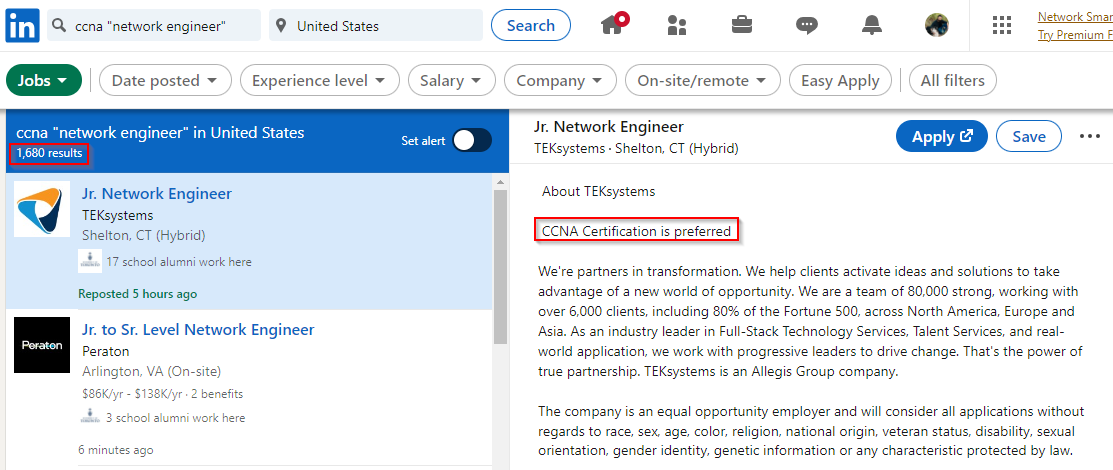Viewport: 1113px width, 470px height.
Task: Enable the Easy Apply filter
Action: point(840,81)
